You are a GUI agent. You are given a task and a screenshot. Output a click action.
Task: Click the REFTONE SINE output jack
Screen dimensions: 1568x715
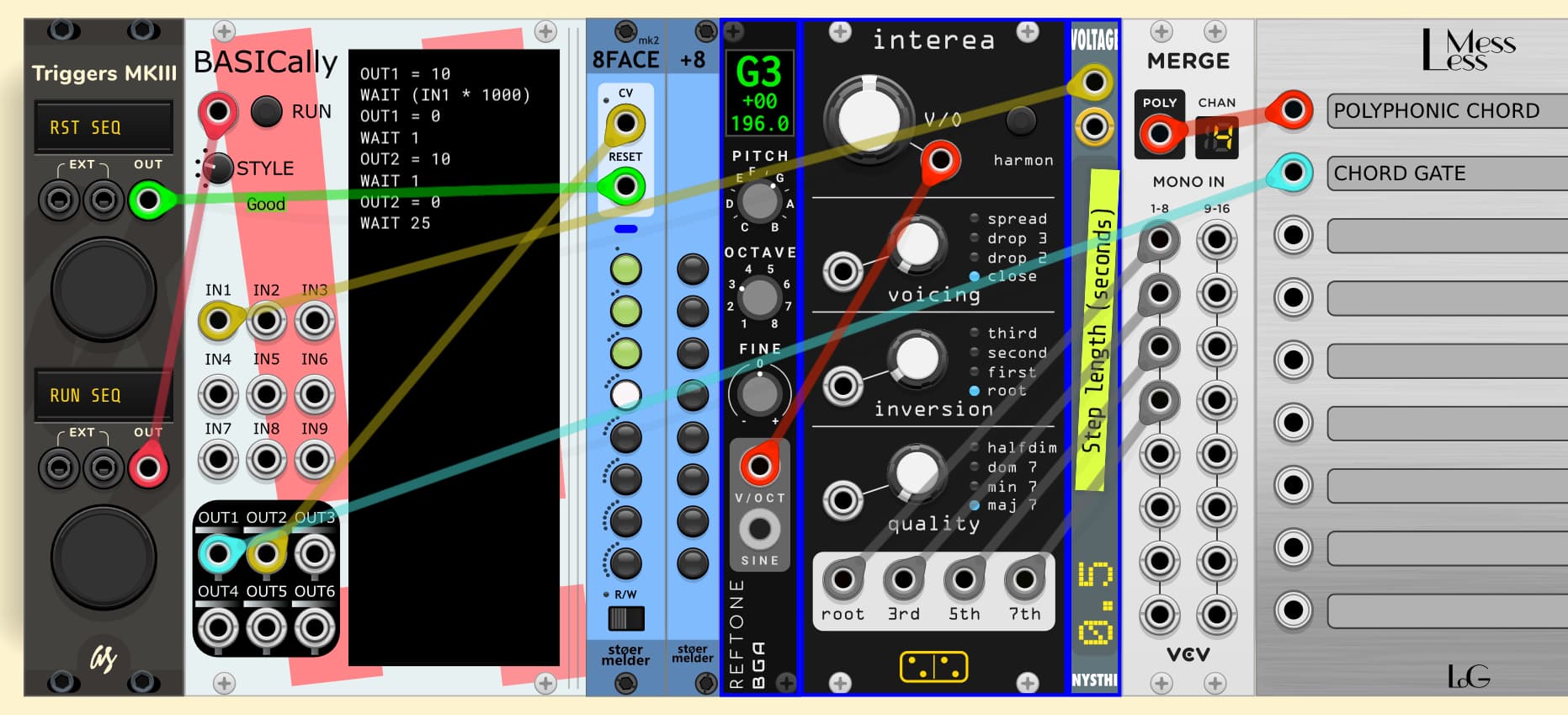[x=759, y=529]
